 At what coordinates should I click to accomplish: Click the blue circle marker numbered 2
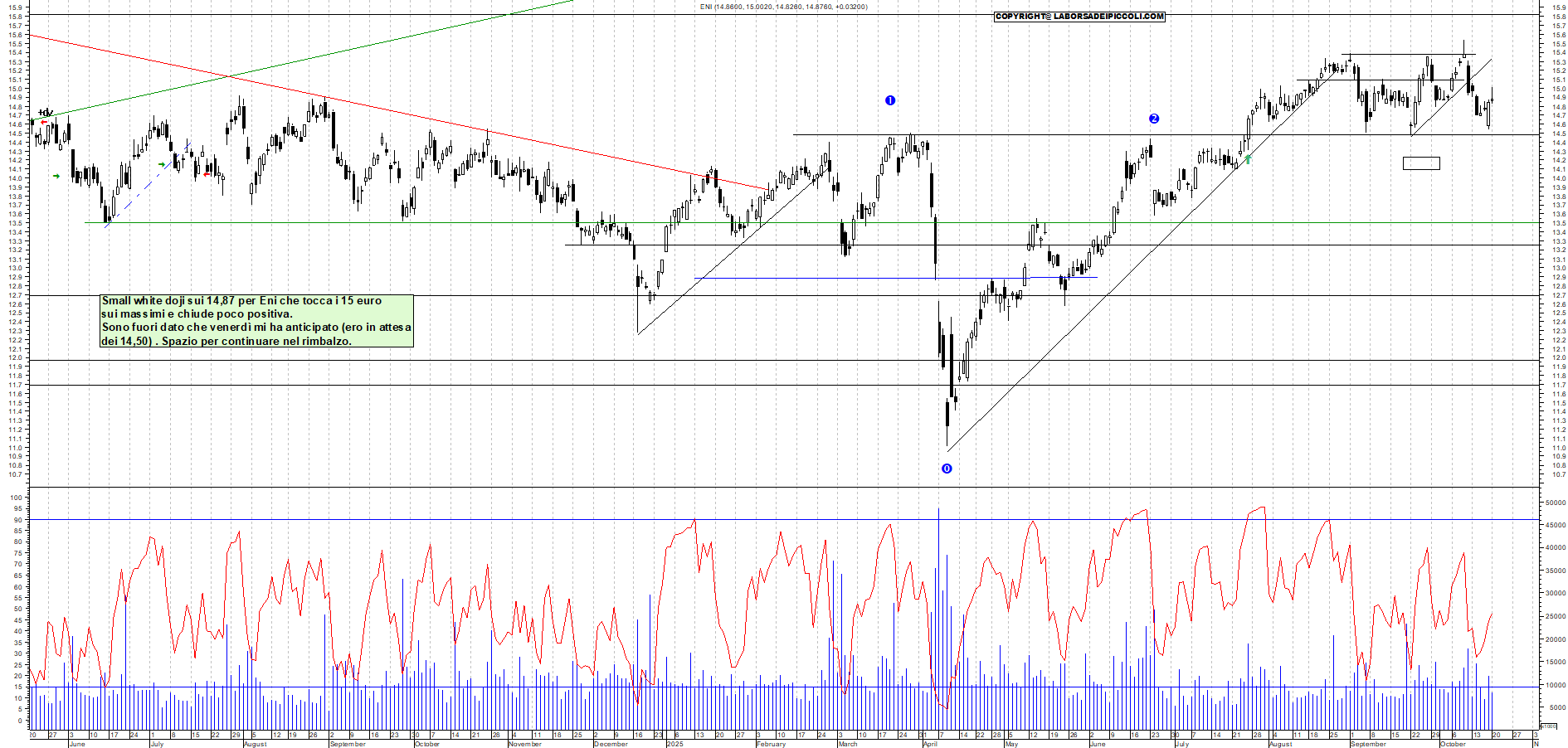[1153, 119]
